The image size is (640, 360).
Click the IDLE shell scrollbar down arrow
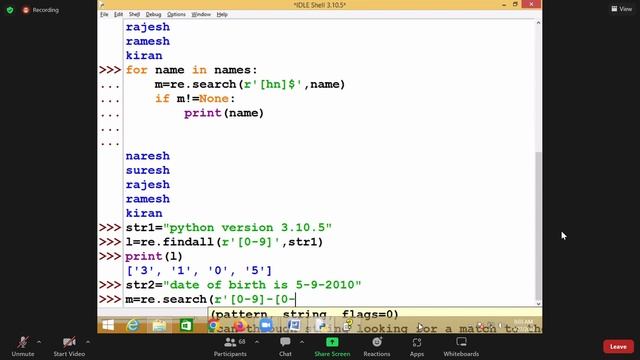[538, 303]
